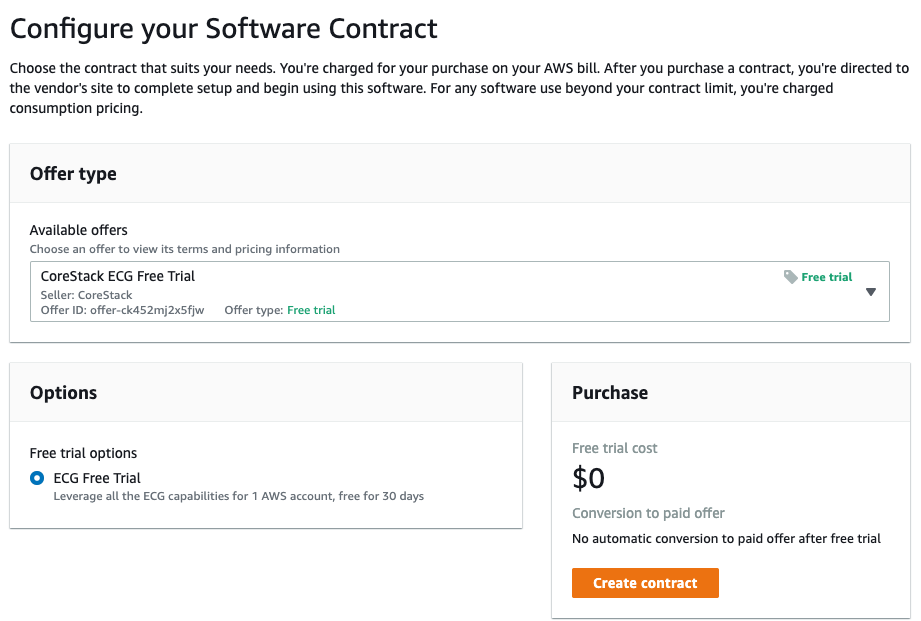Viewport: 921px width, 621px height.
Task: Click the Offer ID offer-ck452mj2x5fjw text
Action: coord(122,310)
